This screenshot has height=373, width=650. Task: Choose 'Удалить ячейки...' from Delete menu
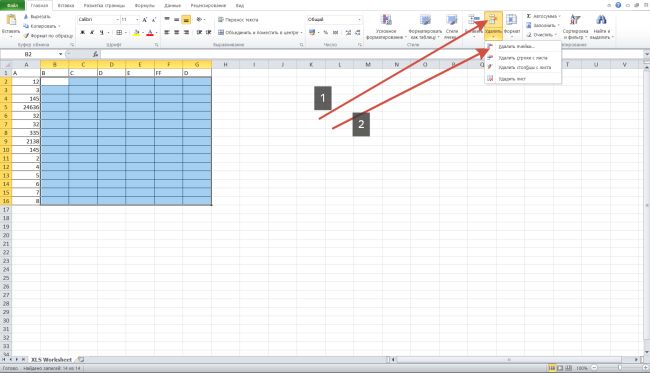523,46
